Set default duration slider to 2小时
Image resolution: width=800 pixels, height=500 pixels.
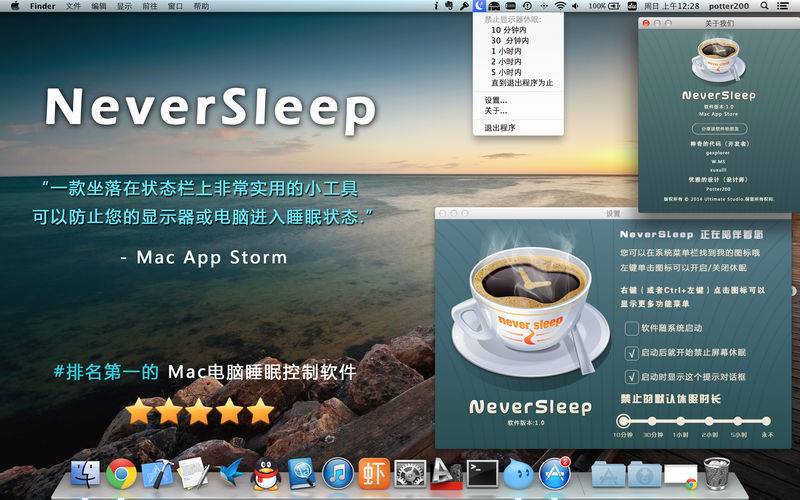pos(709,421)
